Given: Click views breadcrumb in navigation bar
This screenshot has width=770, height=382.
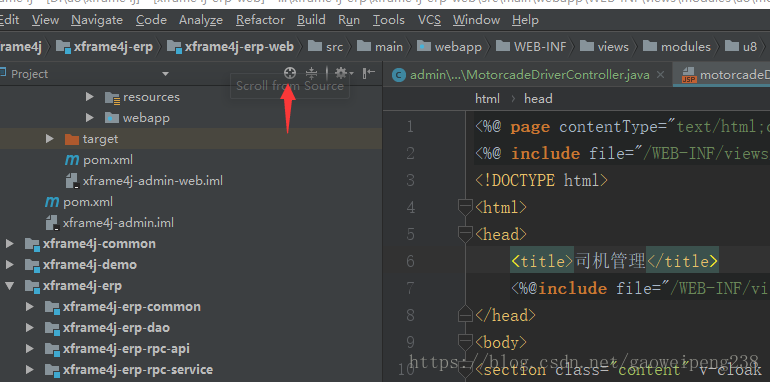Looking at the screenshot, I should tap(605, 47).
